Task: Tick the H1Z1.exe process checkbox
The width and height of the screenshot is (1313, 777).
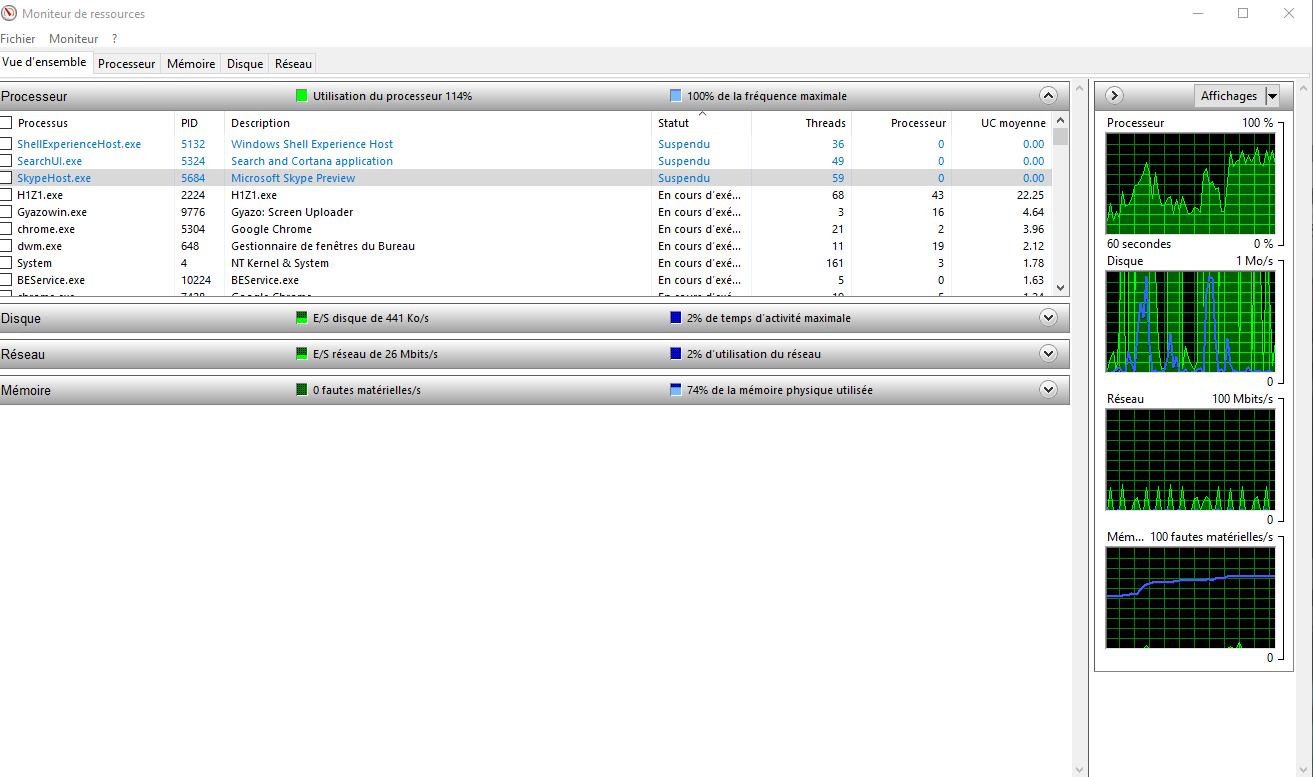Action: 7,195
